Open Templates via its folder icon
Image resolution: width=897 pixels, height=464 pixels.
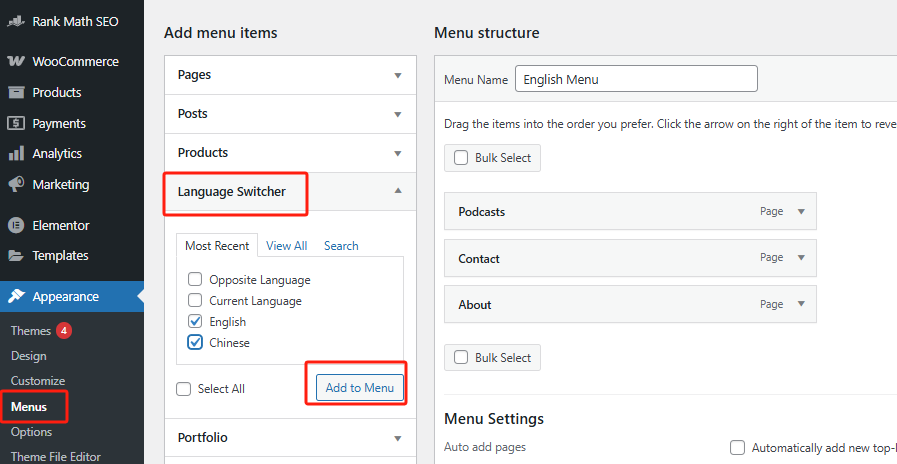(16, 256)
